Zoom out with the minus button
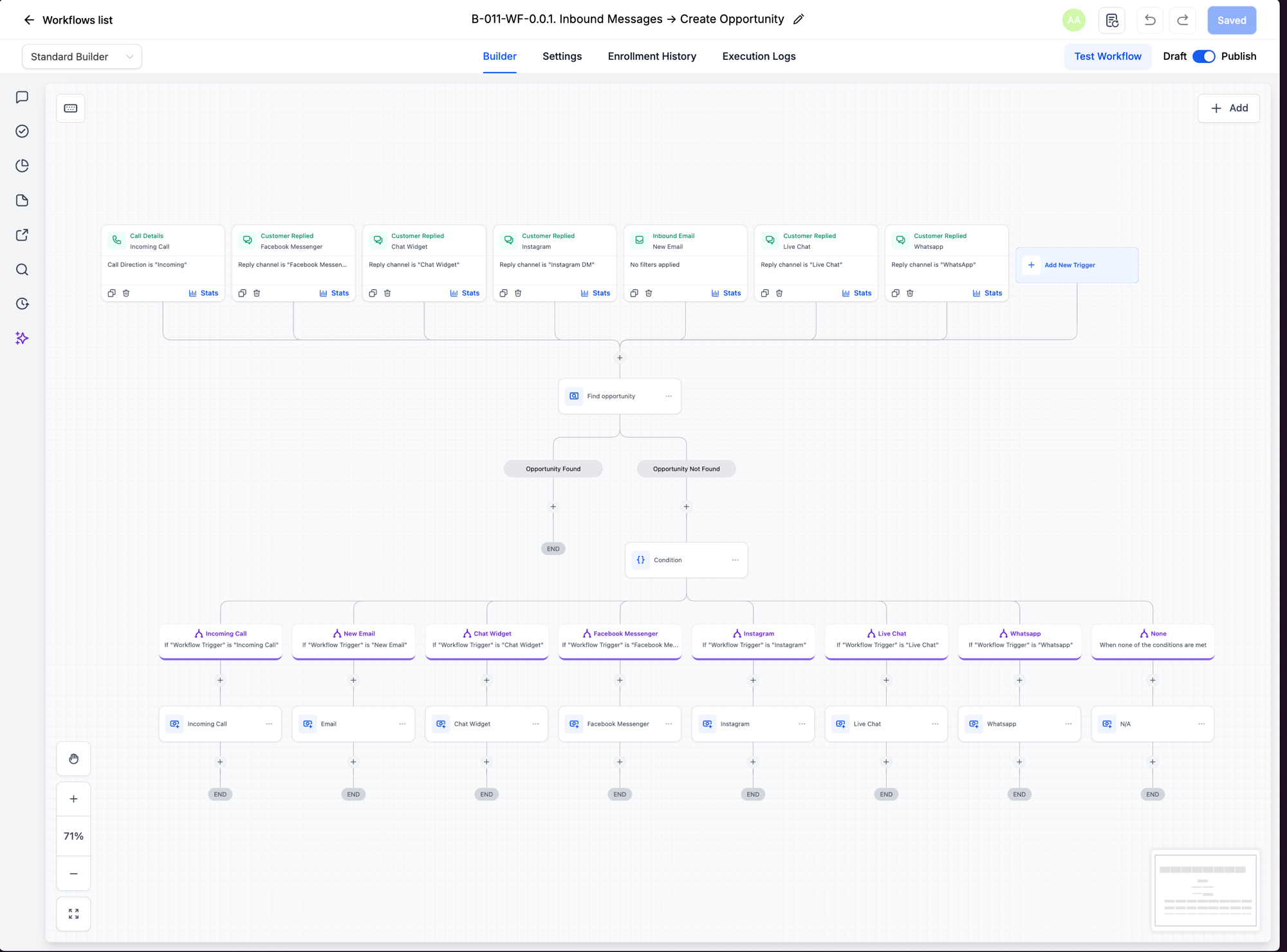Image resolution: width=1287 pixels, height=952 pixels. [x=73, y=874]
